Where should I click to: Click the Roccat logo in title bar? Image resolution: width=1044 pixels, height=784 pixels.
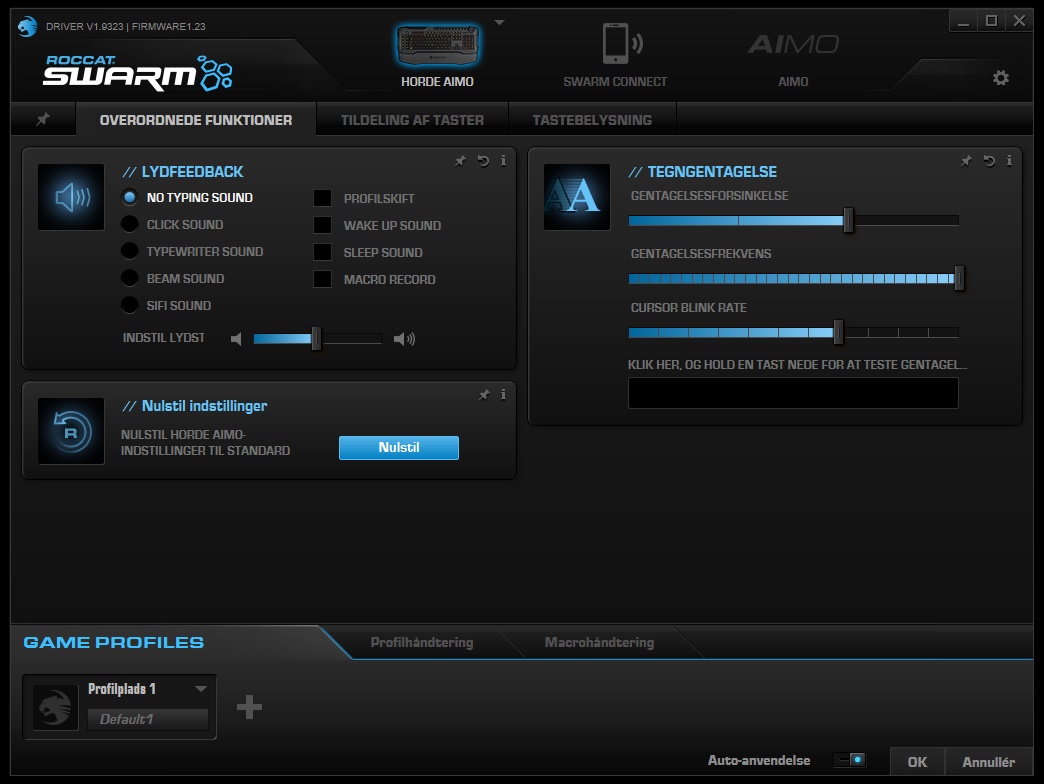[x=27, y=27]
